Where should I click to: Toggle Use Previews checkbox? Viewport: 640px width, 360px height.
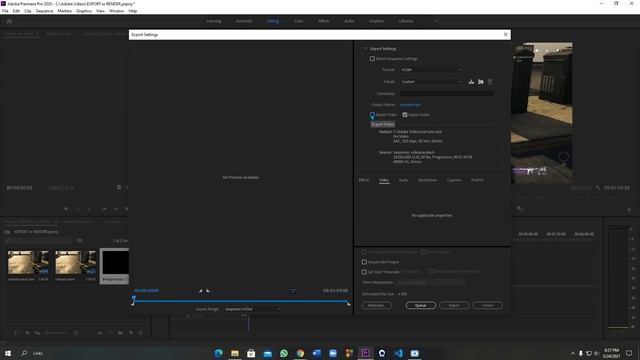click(x=424, y=252)
